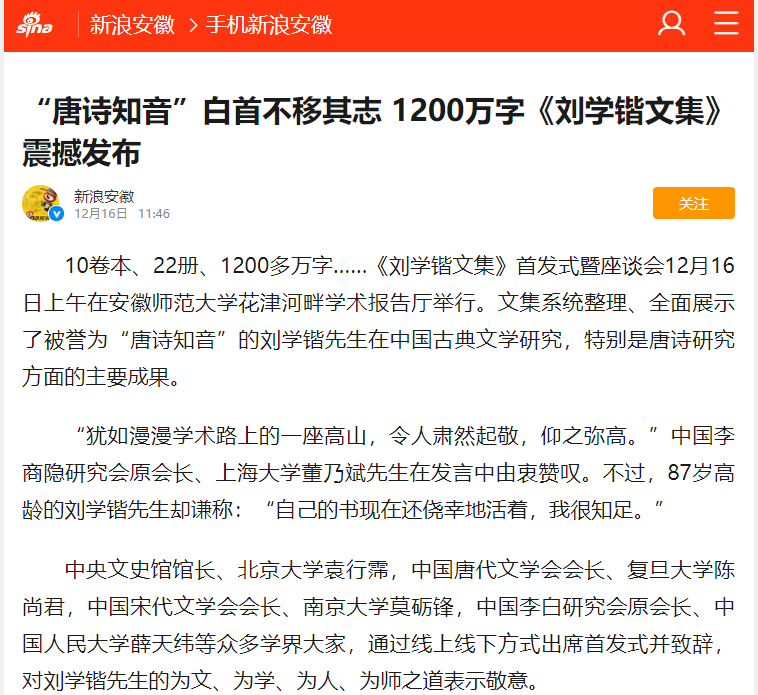Click the text 日上午在安徽师范大学花津河畔学术报告厅举行
Viewport: 758px width, 695px height.
click(x=249, y=303)
